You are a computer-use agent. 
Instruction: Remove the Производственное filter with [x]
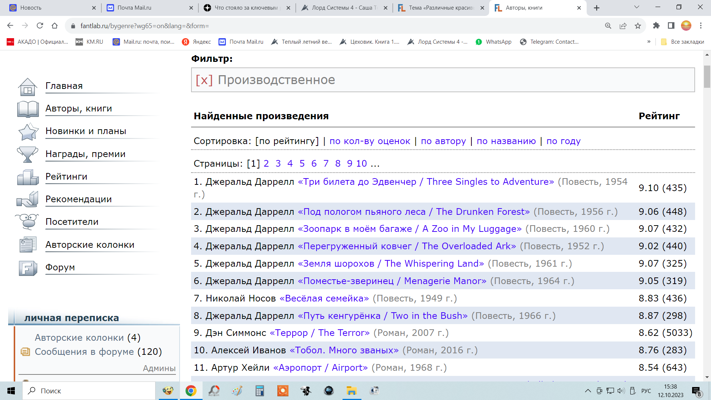(x=204, y=80)
